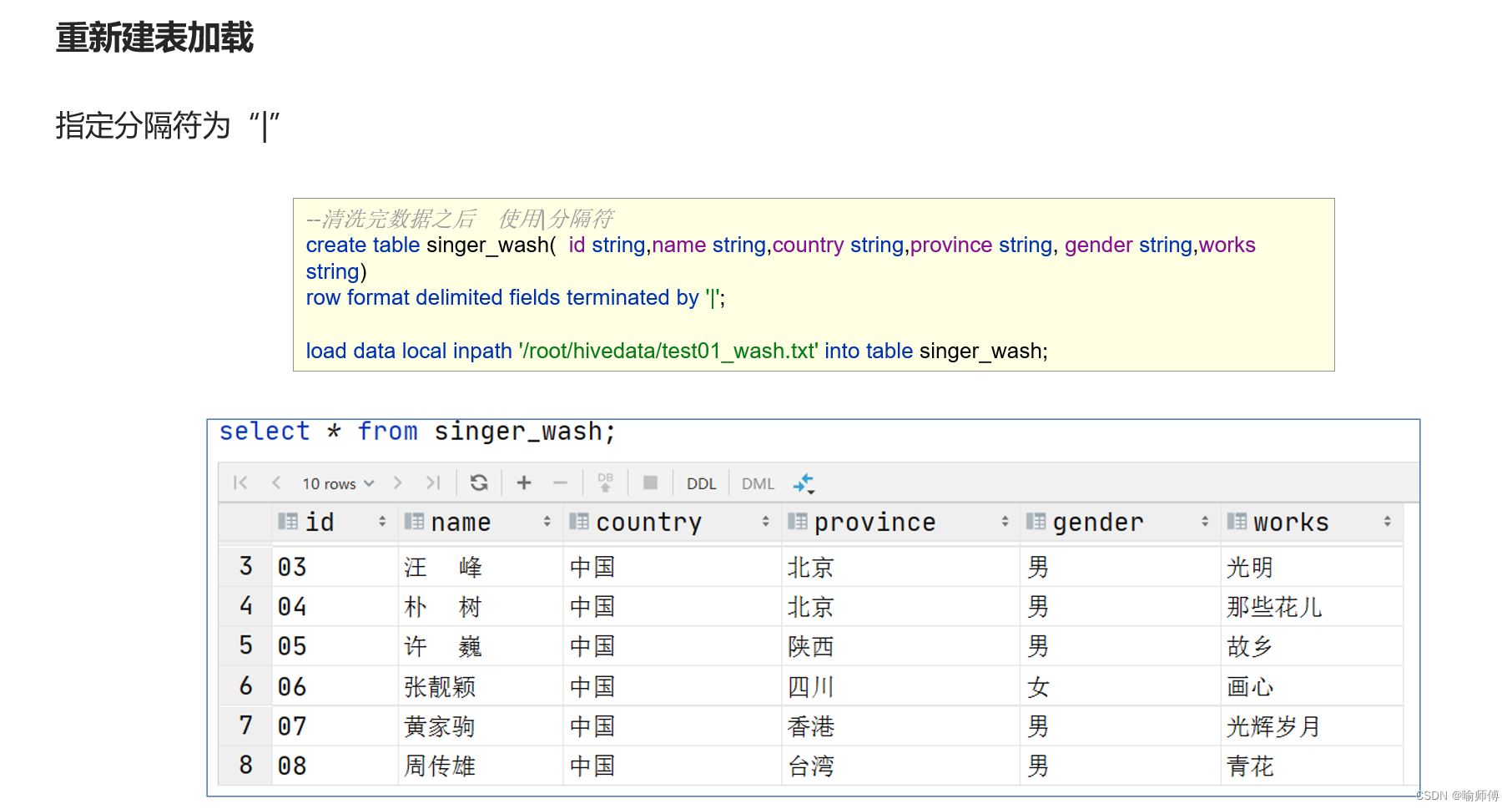Go to next page of results
The height and width of the screenshot is (809, 1512).
coord(398,483)
